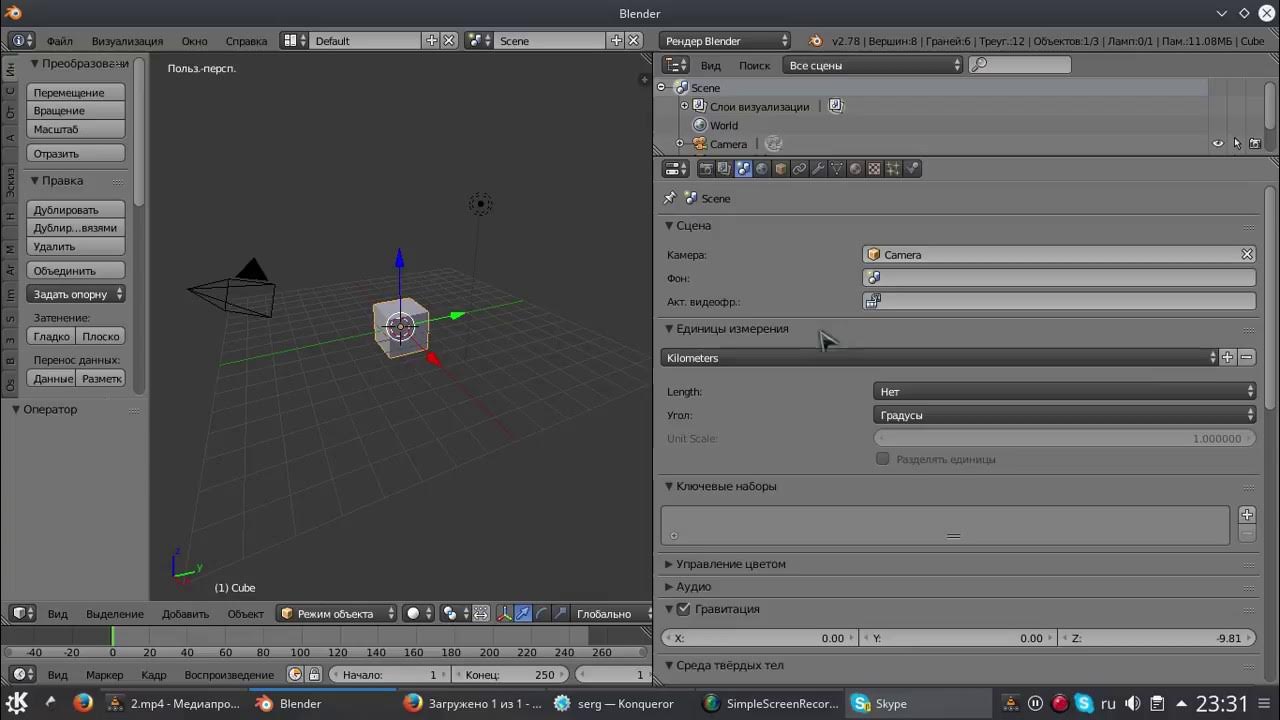
Task: Click the Объединить button
Action: click(x=76, y=271)
